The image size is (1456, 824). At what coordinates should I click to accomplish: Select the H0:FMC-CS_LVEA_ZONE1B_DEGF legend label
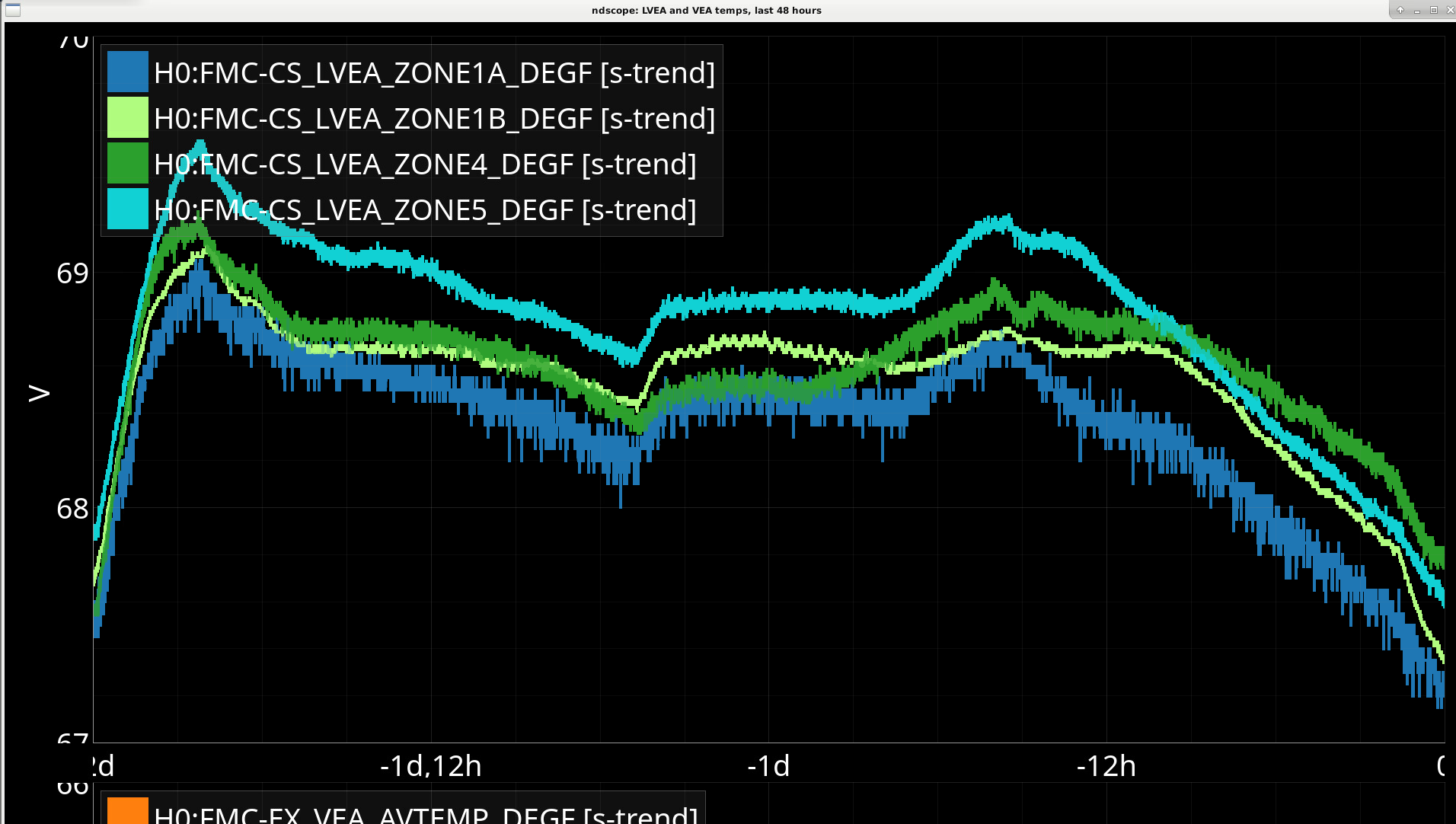pyautogui.click(x=435, y=119)
